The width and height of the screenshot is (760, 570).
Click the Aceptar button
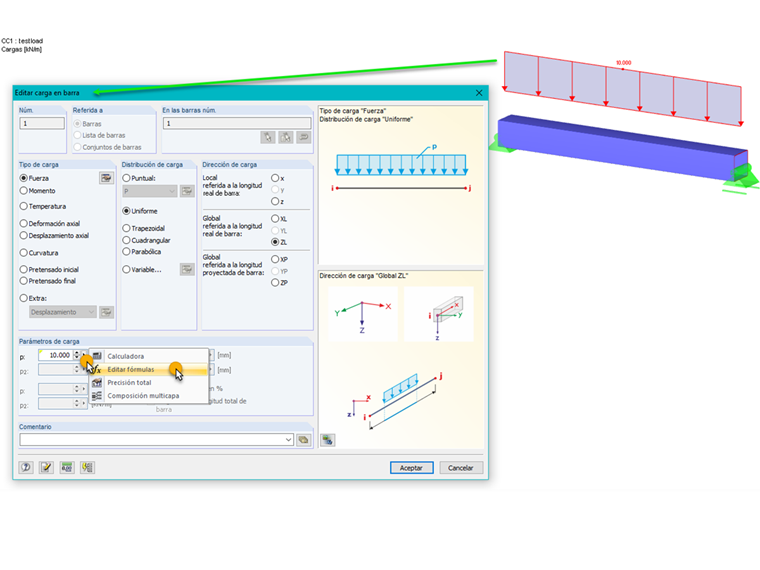[x=412, y=468]
